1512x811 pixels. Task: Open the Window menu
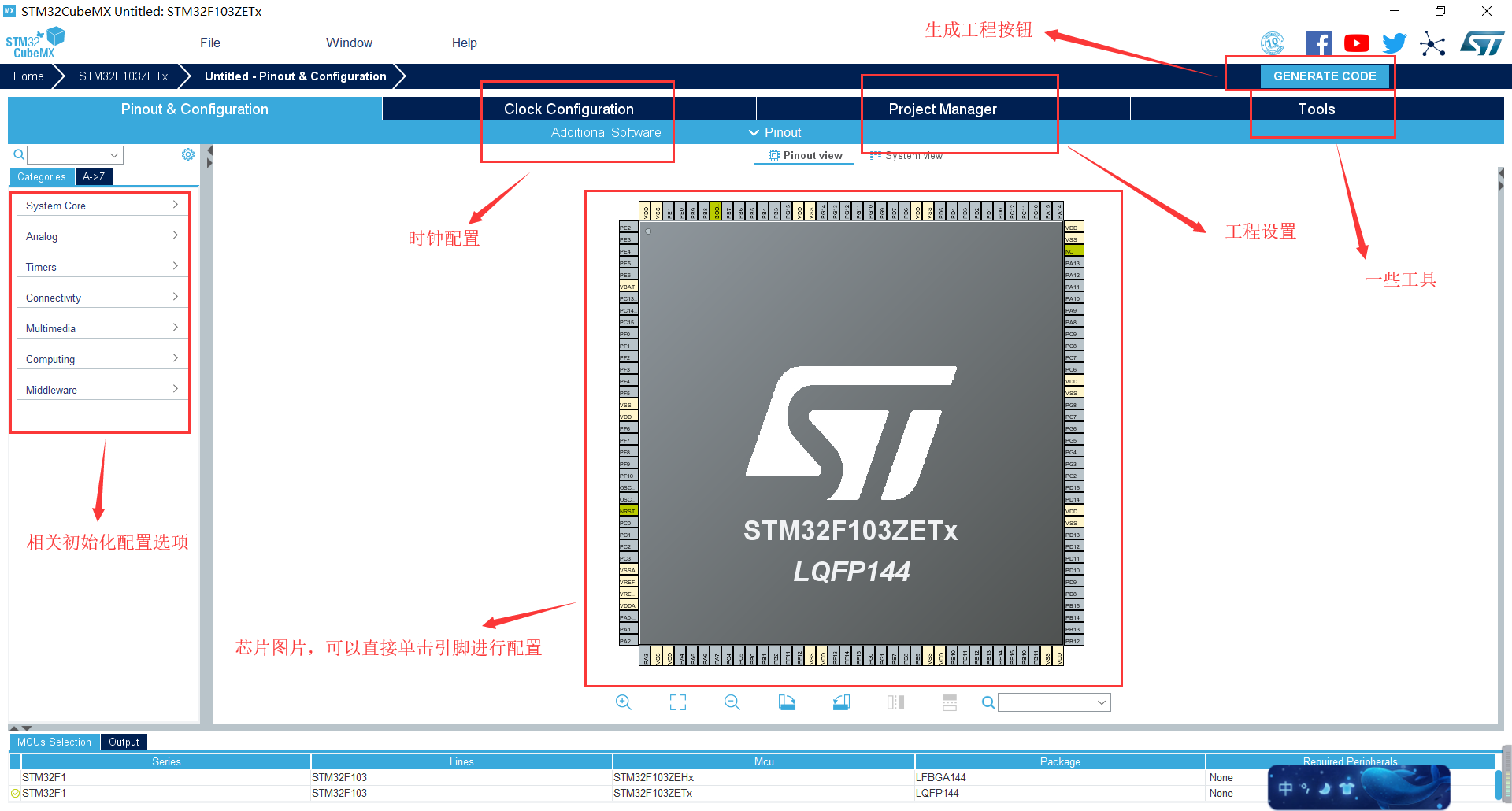coord(349,43)
